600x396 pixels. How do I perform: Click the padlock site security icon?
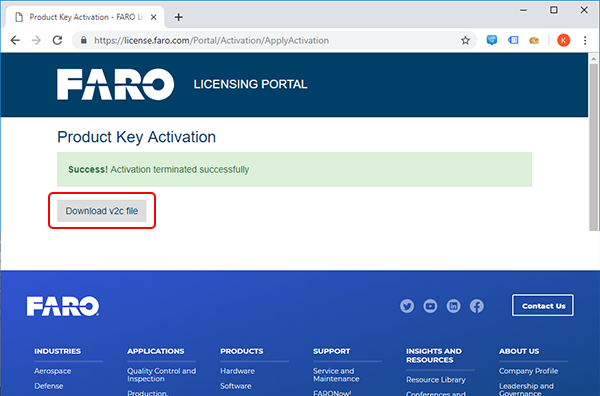(84, 40)
